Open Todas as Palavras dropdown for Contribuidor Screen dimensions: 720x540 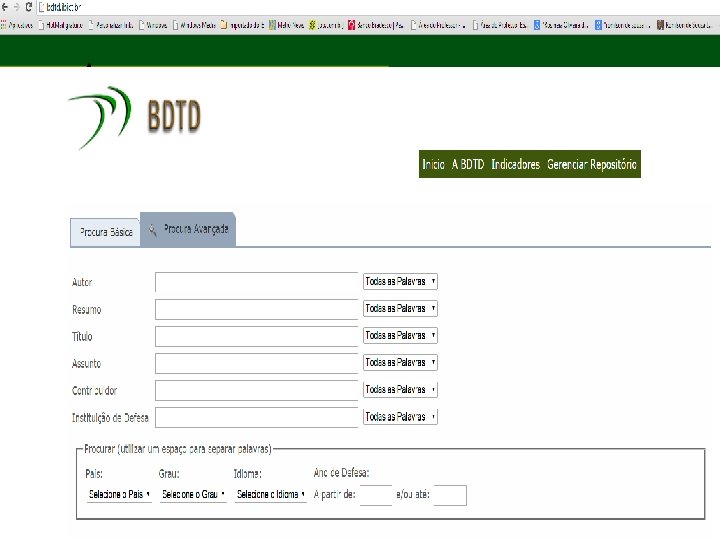click(x=400, y=390)
